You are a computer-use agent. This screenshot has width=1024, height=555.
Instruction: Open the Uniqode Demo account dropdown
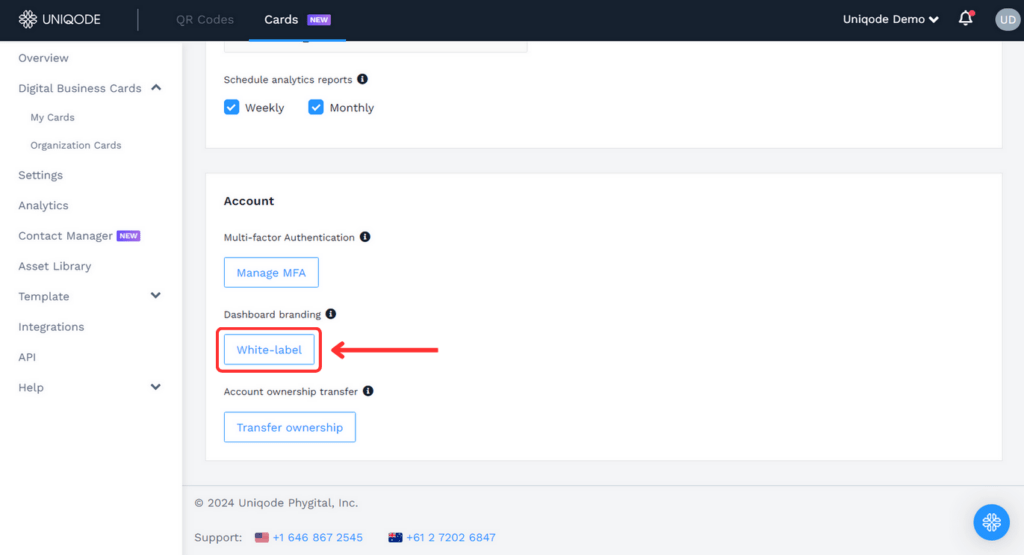point(890,19)
